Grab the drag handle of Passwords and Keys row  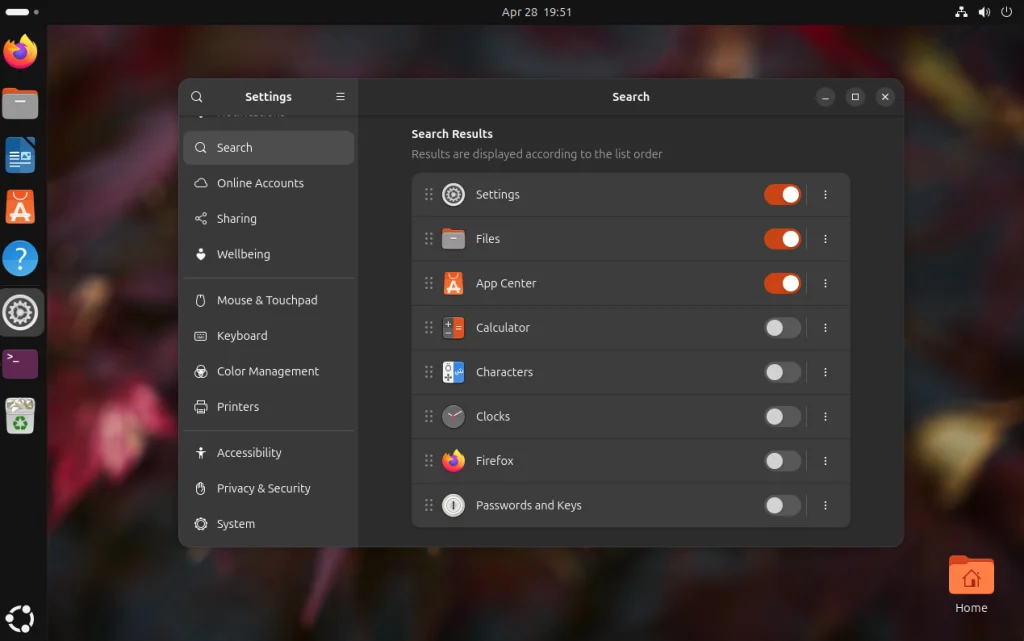[428, 505]
